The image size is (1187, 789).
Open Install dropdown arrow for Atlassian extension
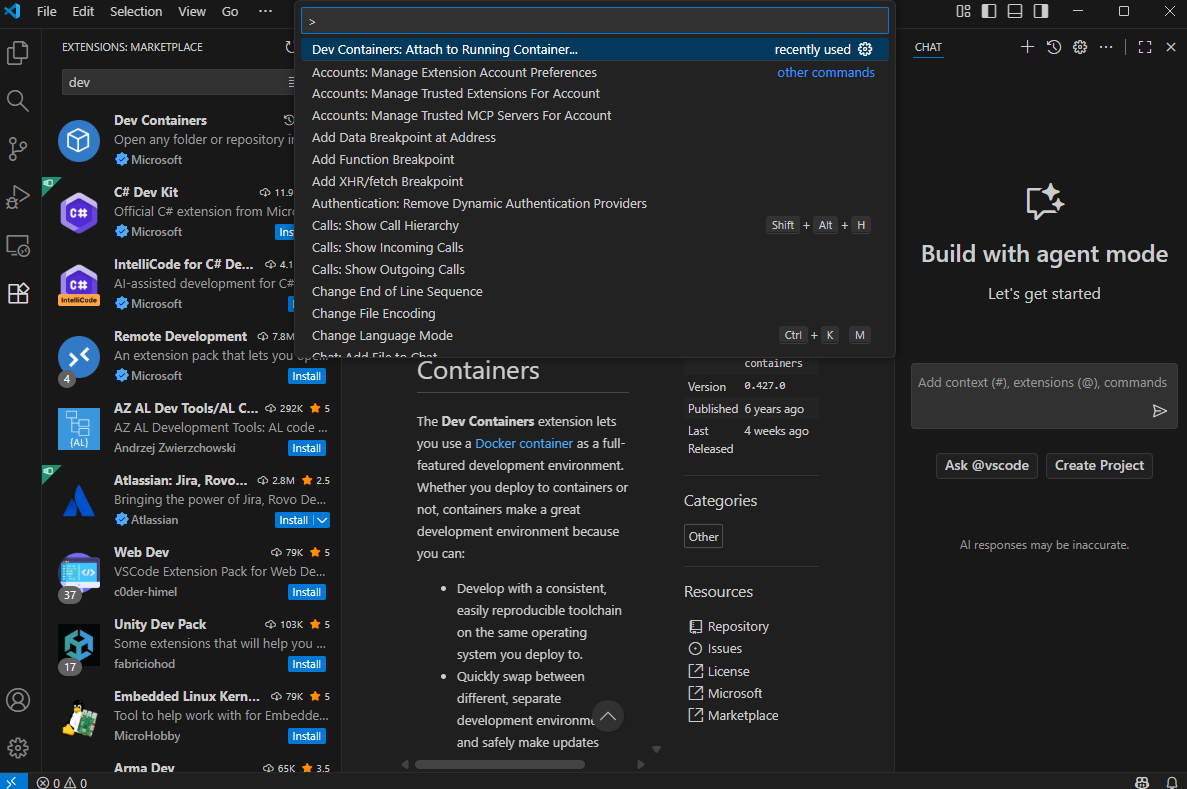tap(322, 520)
